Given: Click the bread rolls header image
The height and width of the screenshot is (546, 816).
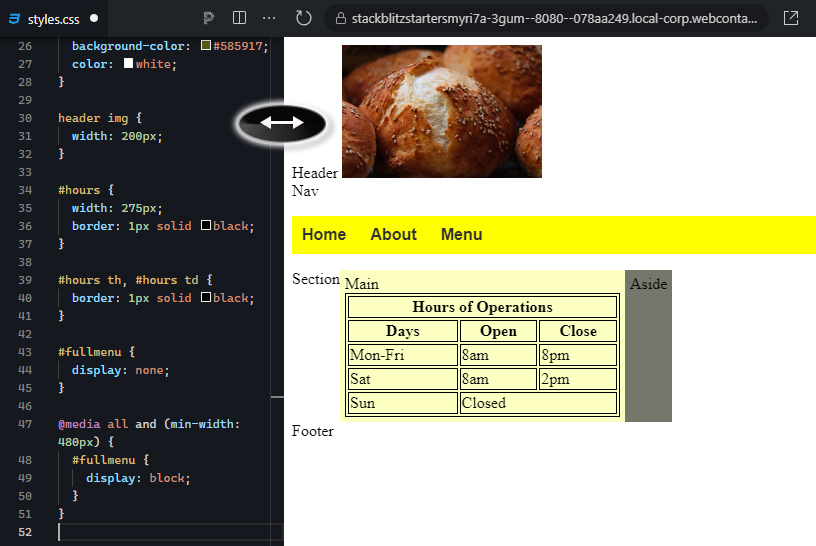Looking at the screenshot, I should click(x=442, y=111).
